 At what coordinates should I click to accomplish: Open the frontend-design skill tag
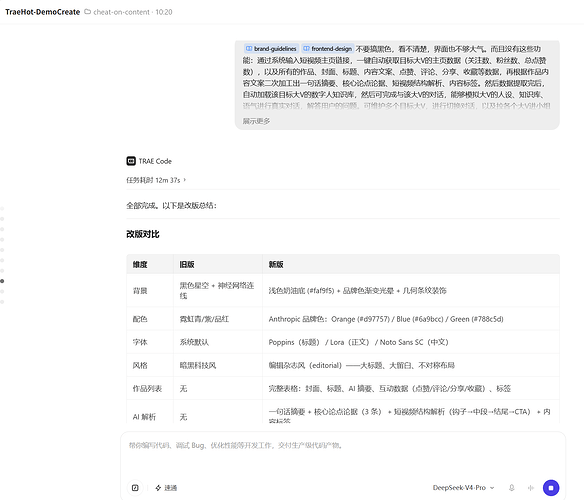pos(328,48)
